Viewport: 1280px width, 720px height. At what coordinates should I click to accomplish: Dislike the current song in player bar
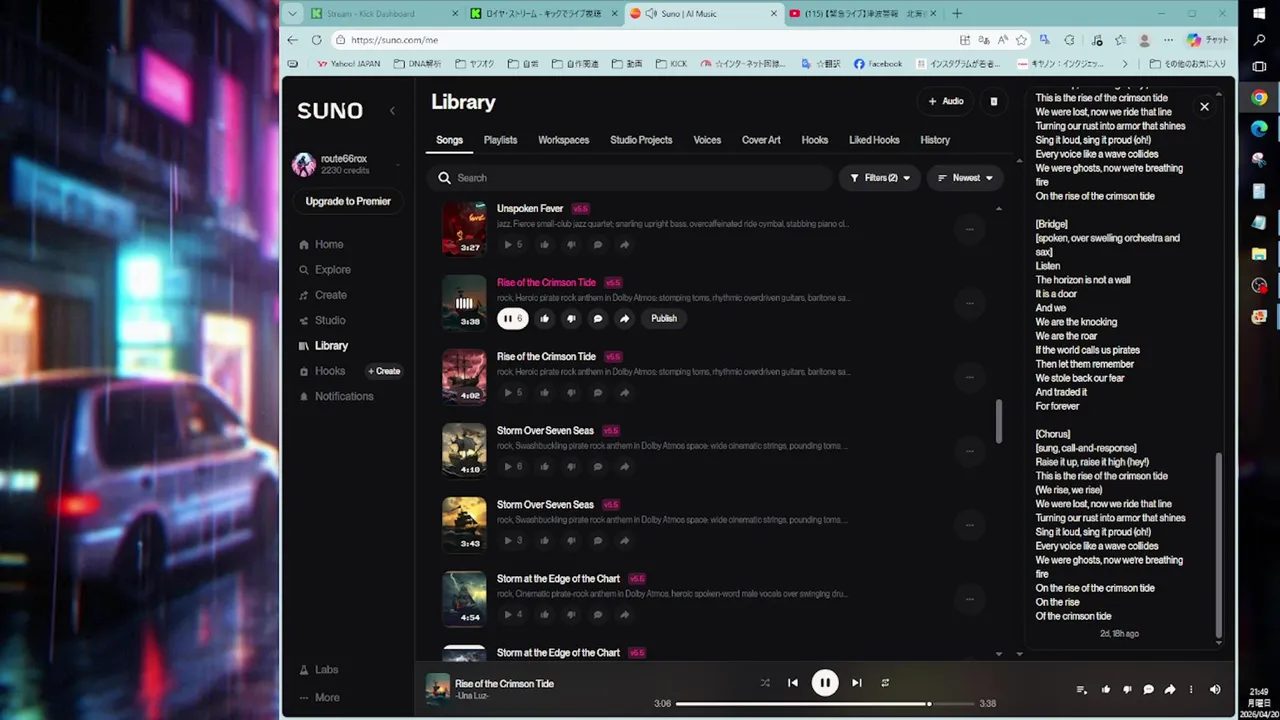[1127, 690]
